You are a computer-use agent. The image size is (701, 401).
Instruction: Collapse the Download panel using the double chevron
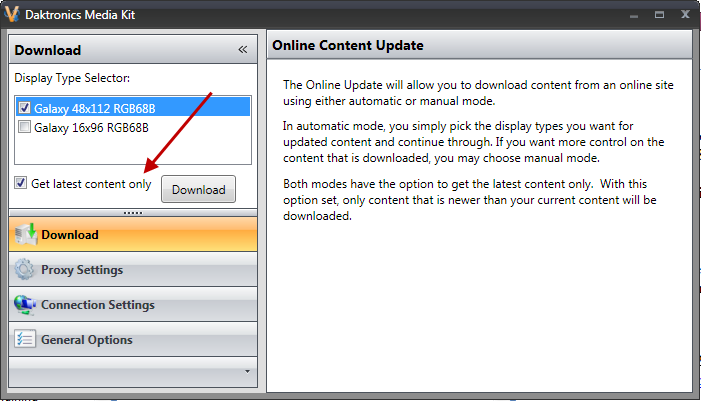coord(242,49)
